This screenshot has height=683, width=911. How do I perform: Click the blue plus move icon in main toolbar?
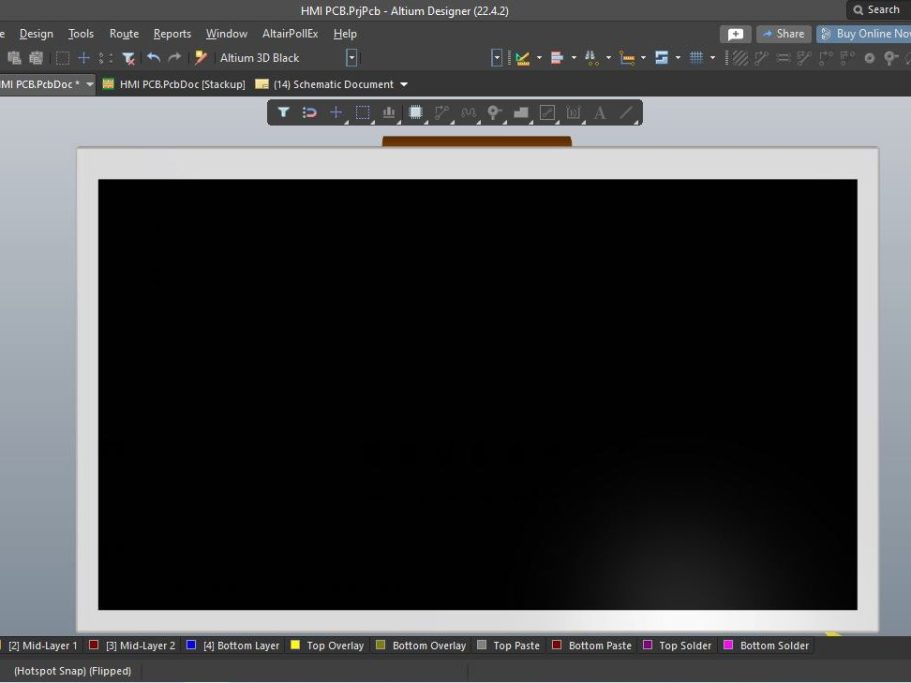pyautogui.click(x=84, y=57)
